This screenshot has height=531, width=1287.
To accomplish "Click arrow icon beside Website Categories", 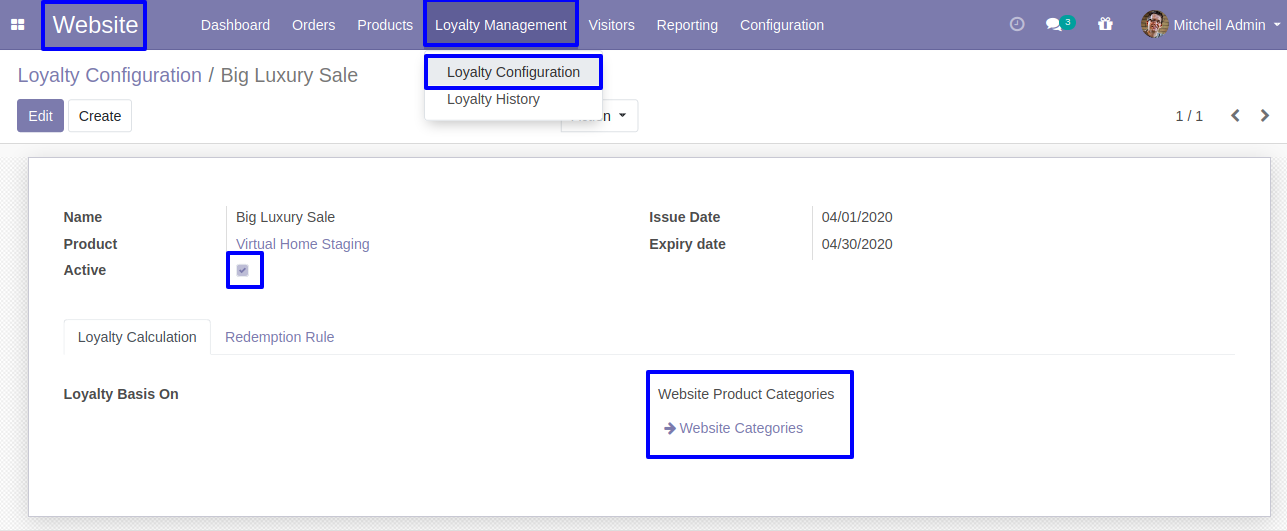I will pyautogui.click(x=670, y=428).
